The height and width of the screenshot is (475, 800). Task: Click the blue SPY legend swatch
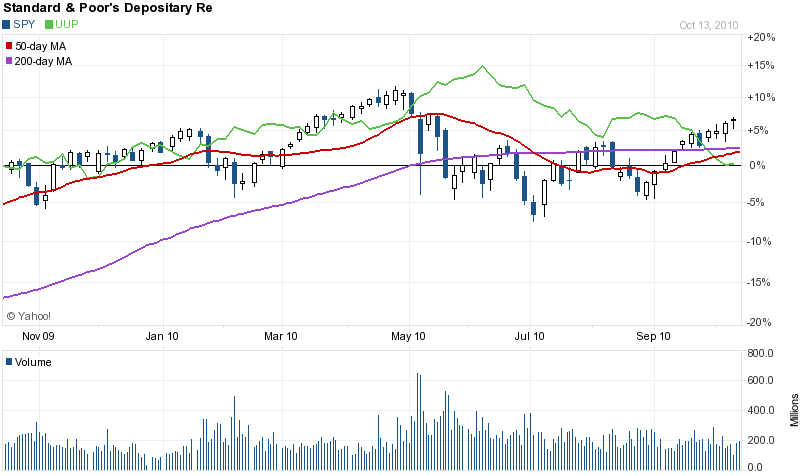[8, 23]
